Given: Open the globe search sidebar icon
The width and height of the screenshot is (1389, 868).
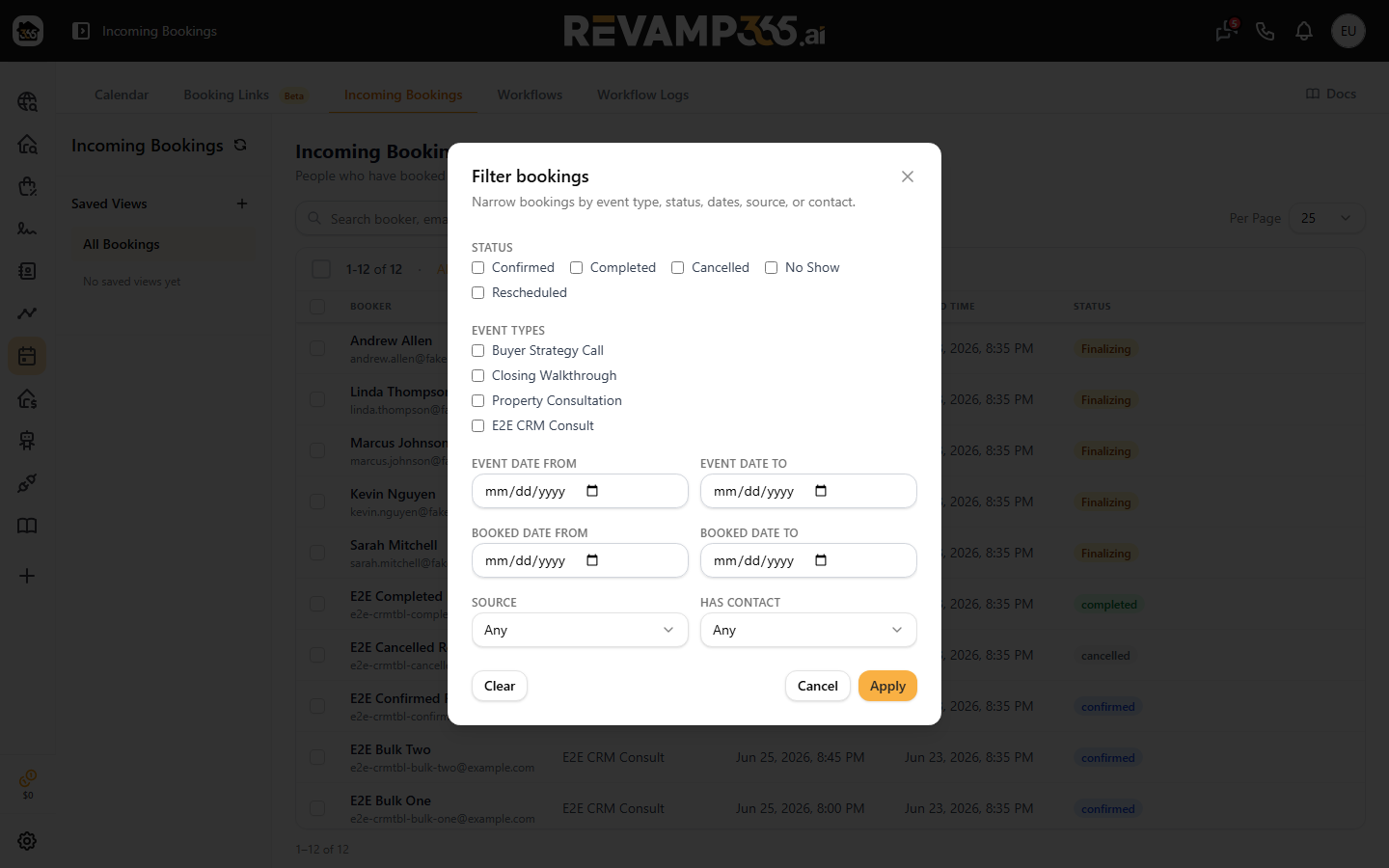Looking at the screenshot, I should (x=27, y=101).
